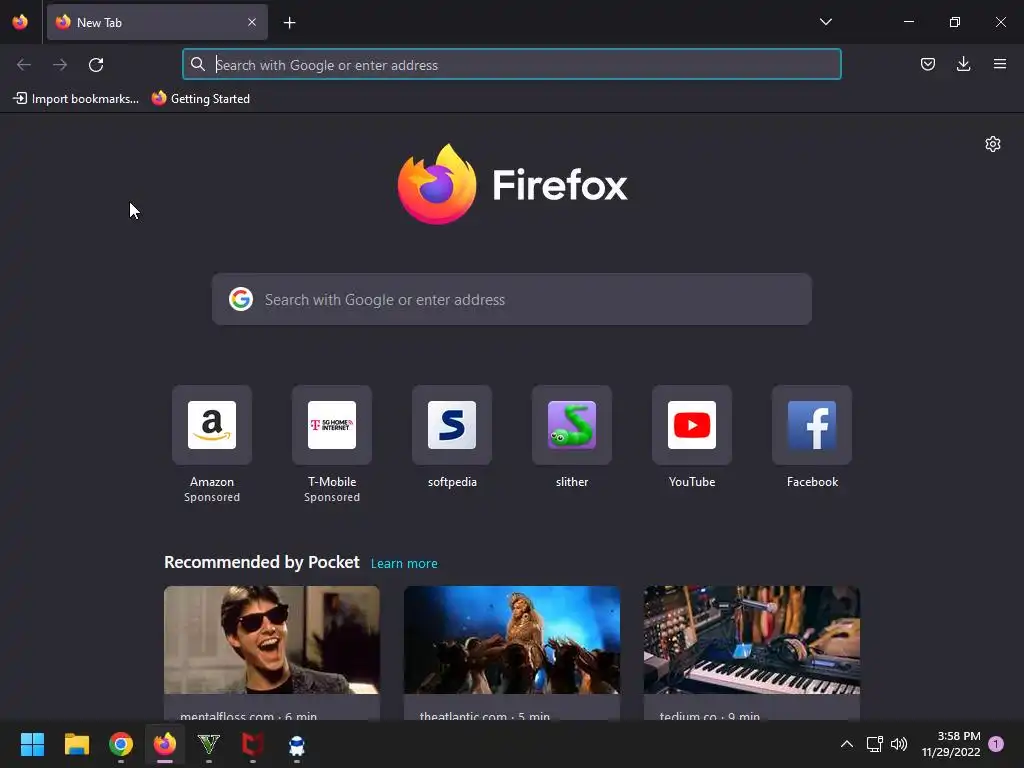Screen dimensions: 1024x768
Task: Open Firefox View pinned icon
Action: [20, 22]
